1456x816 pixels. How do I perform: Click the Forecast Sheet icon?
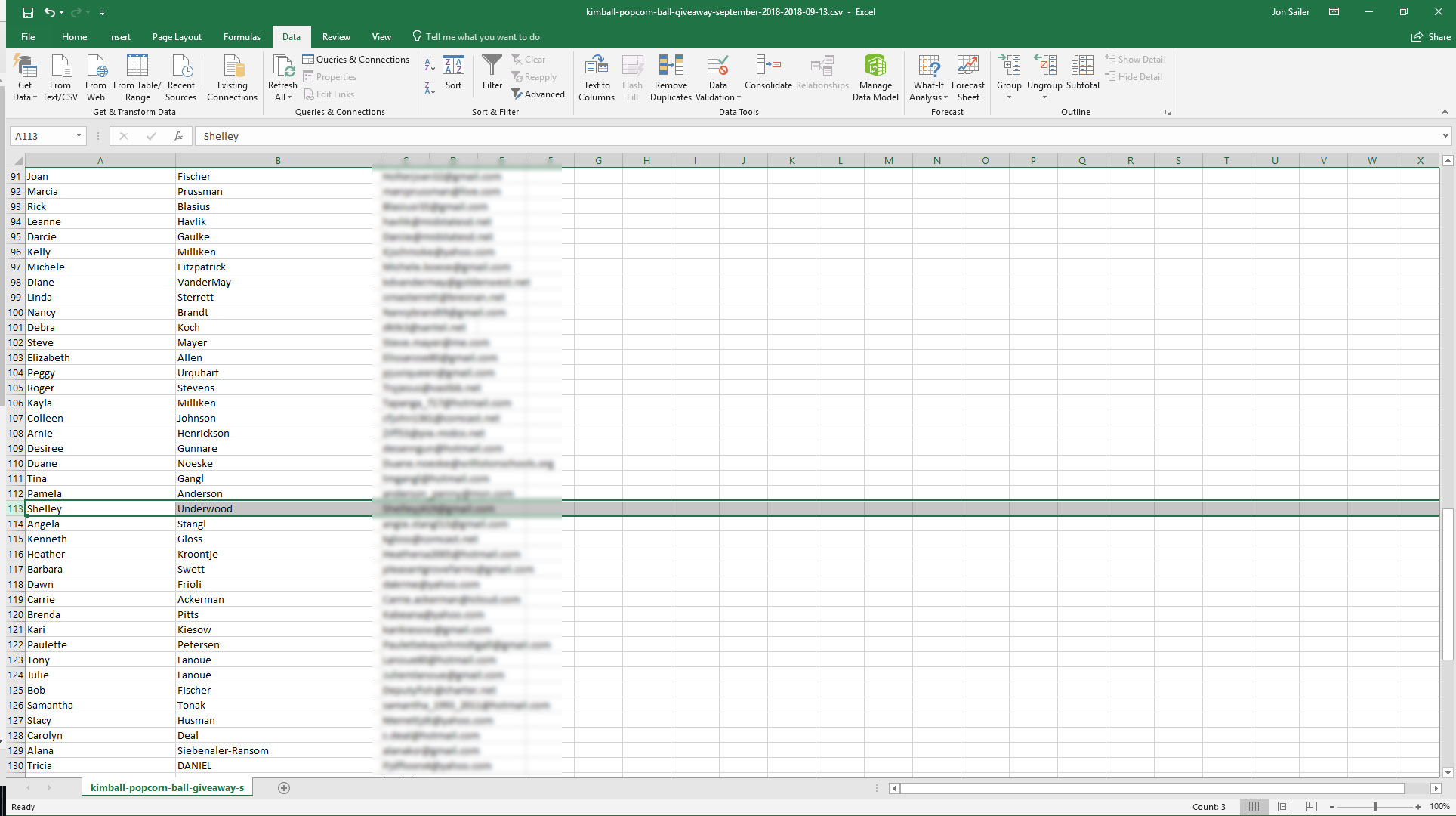pyautogui.click(x=967, y=67)
